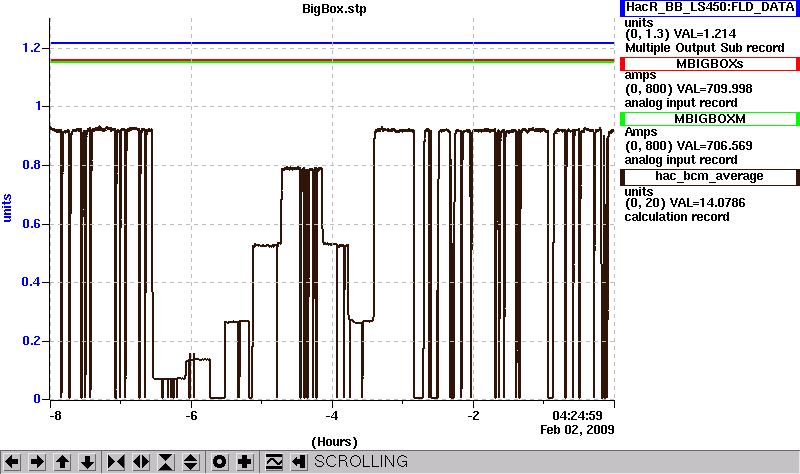The image size is (800, 474).
Task: Zoom in horizontally with inward-pointing triangles icon
Action: [116, 462]
